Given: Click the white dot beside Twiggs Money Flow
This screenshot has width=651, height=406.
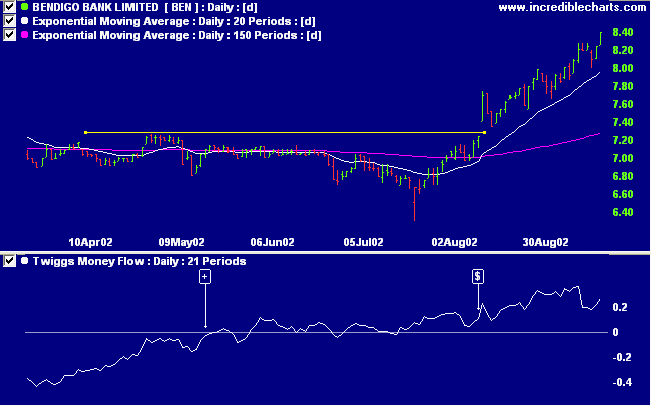Looking at the screenshot, I should tap(24, 261).
